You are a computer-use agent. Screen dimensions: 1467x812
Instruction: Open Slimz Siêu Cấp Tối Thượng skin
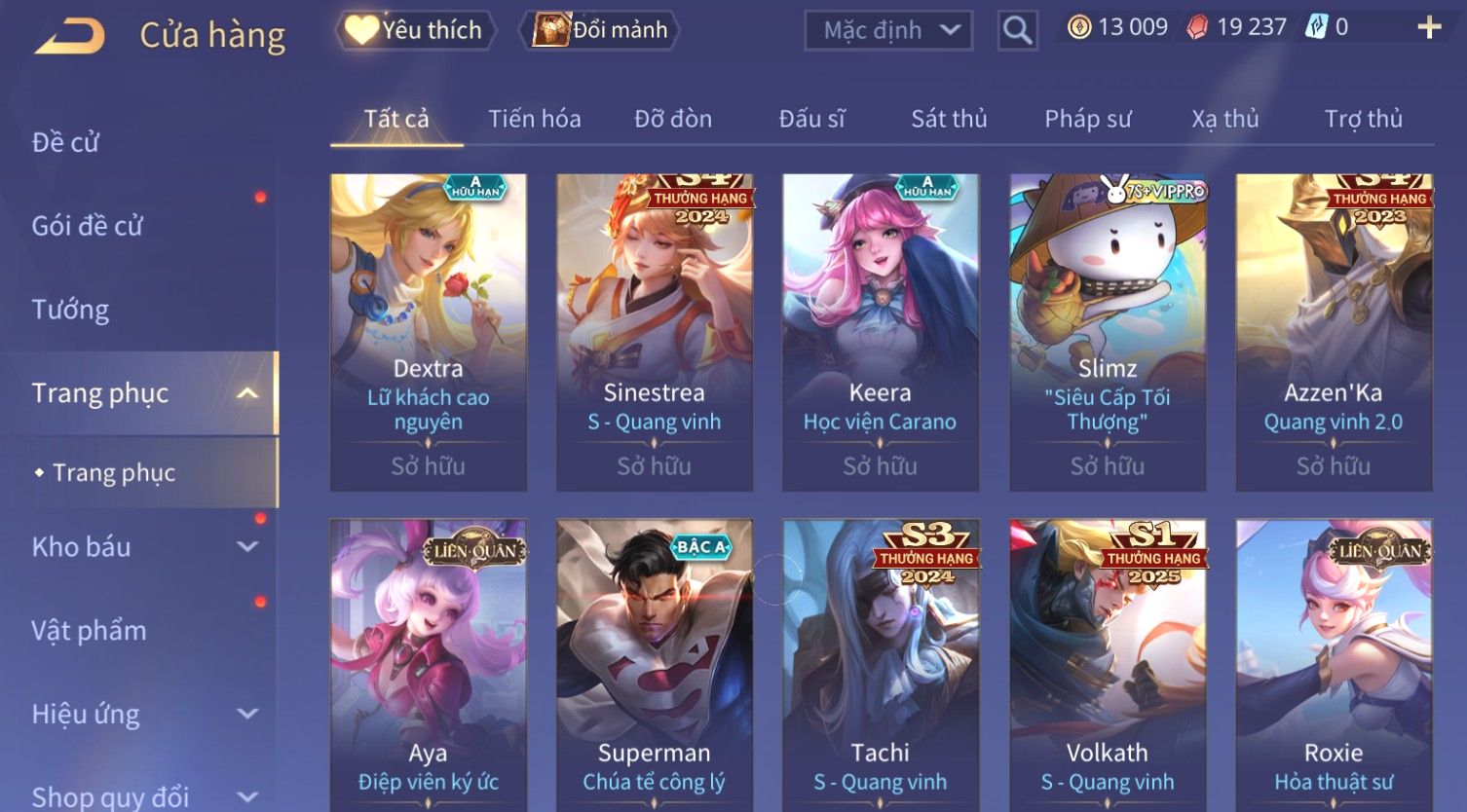1108,332
